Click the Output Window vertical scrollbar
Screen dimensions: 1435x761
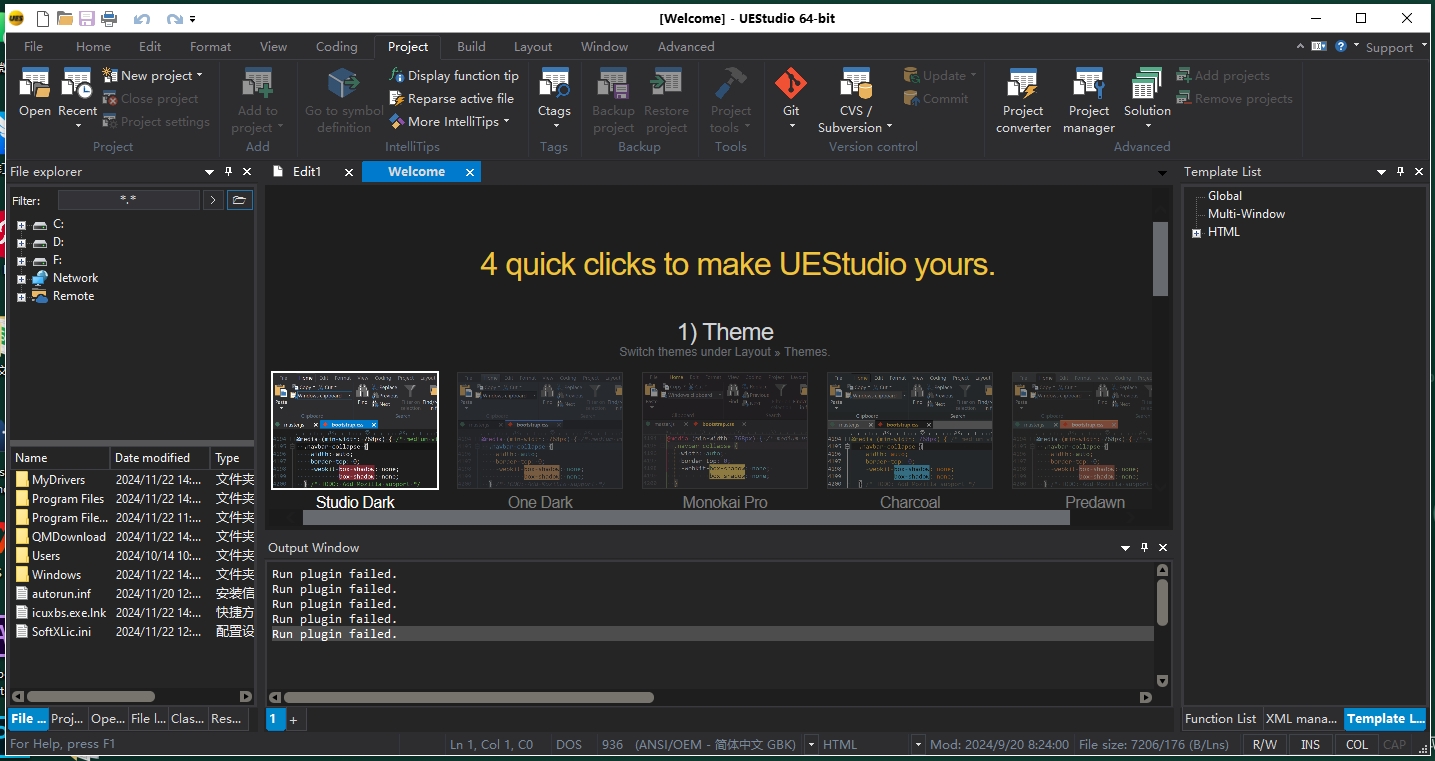coord(1162,603)
